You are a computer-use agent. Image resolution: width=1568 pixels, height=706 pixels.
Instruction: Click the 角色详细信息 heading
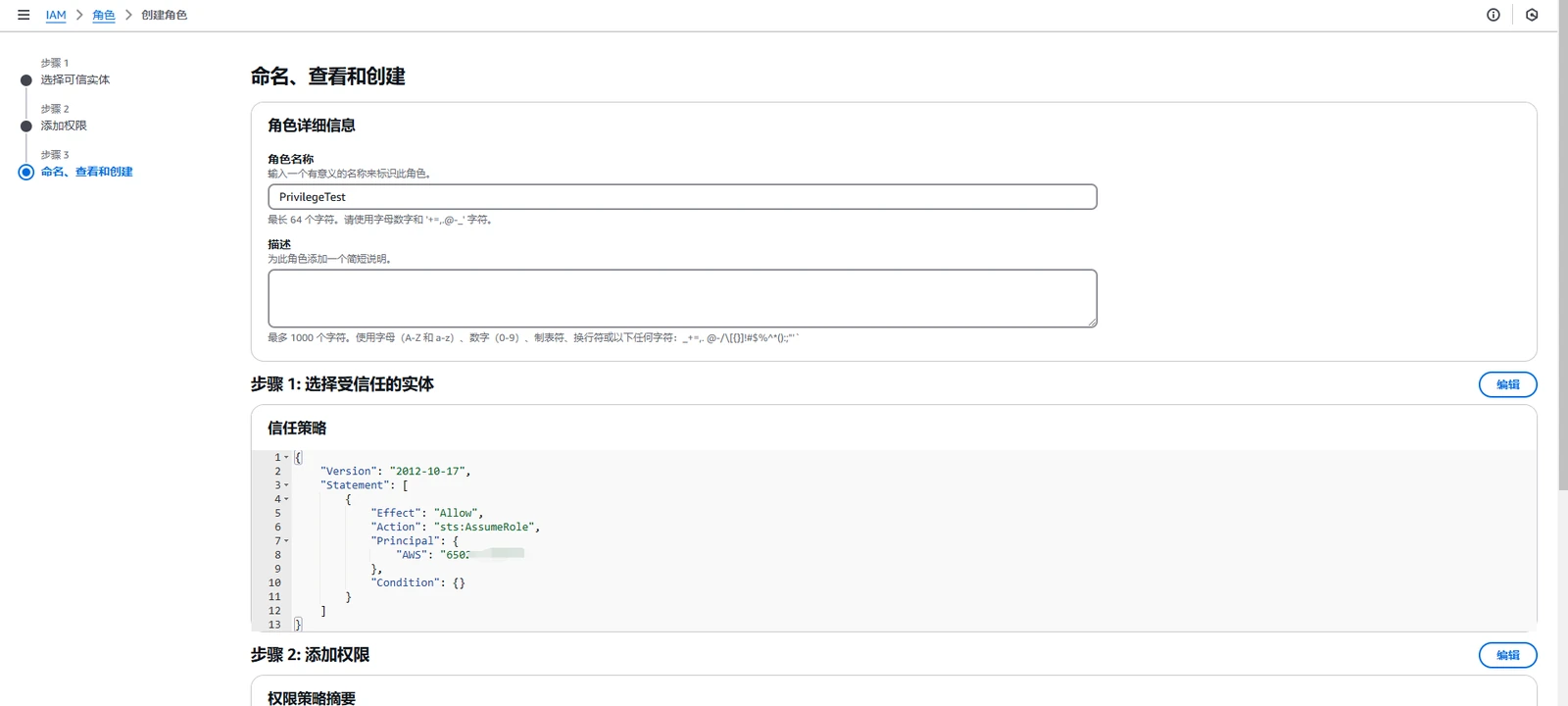(x=312, y=126)
